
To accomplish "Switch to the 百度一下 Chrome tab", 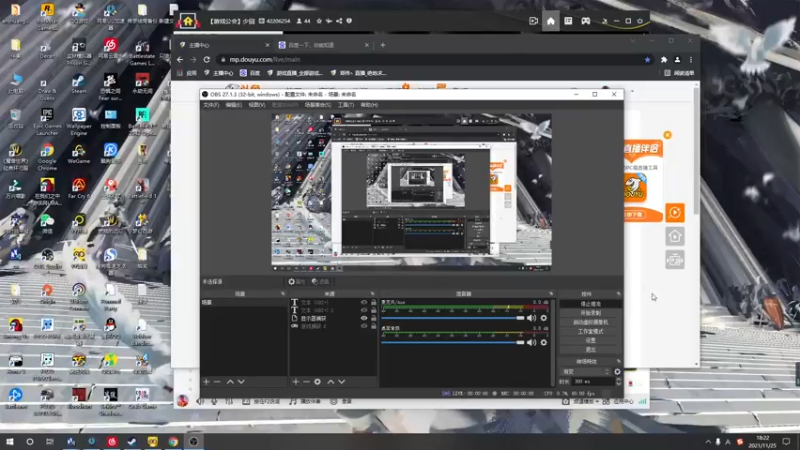I will coord(322,45).
